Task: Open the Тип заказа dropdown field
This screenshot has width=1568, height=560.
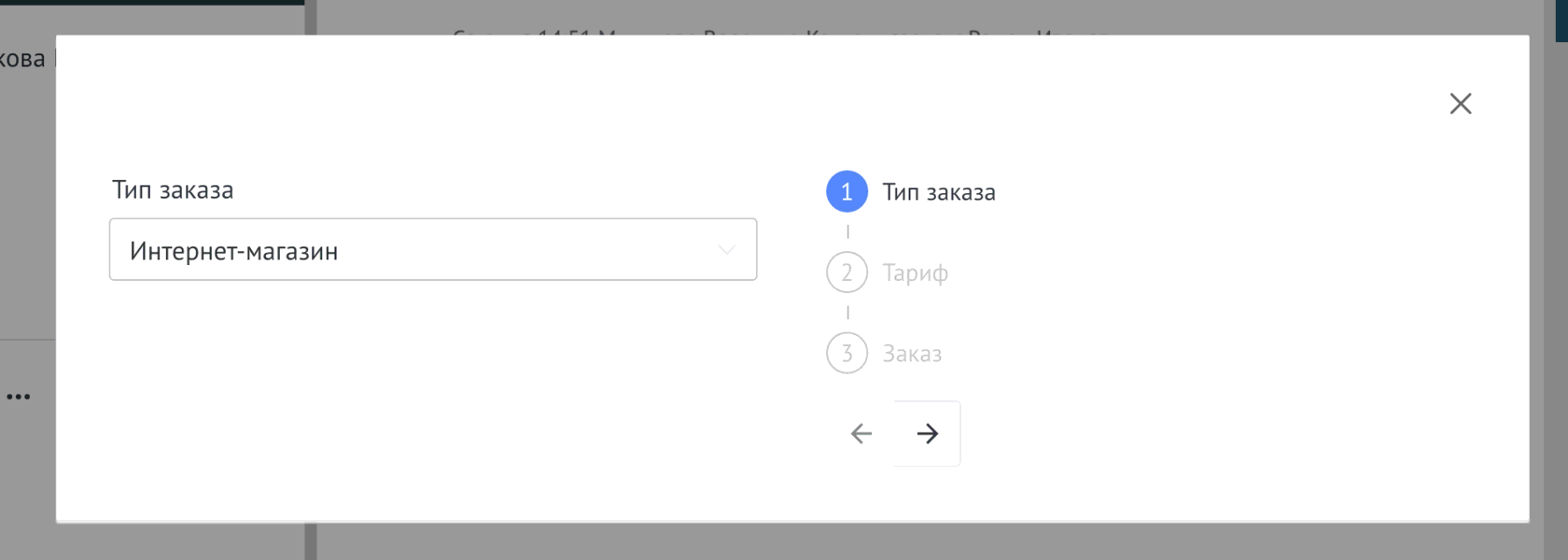Action: coord(432,250)
